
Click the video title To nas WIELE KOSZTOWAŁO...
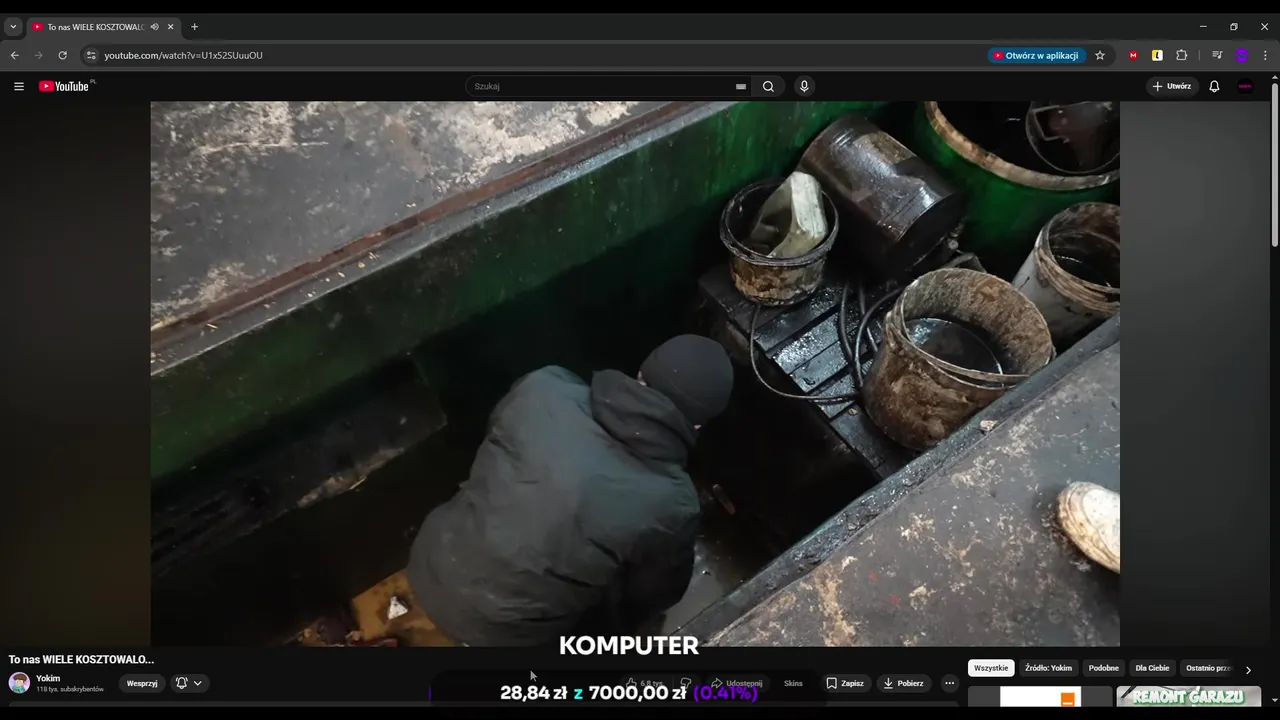click(82, 659)
